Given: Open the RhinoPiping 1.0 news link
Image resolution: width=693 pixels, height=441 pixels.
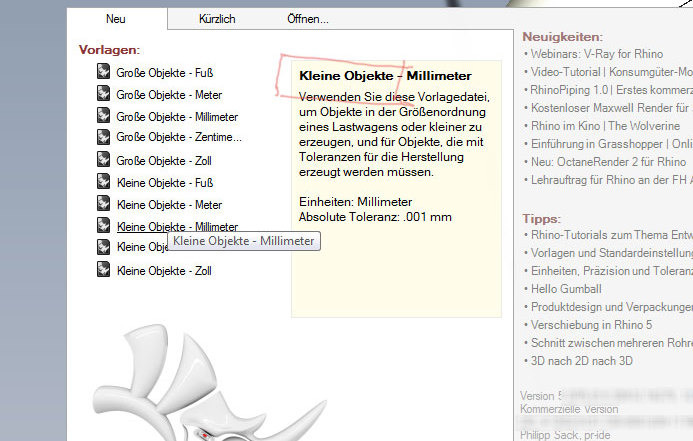Looking at the screenshot, I should pyautogui.click(x=611, y=90).
